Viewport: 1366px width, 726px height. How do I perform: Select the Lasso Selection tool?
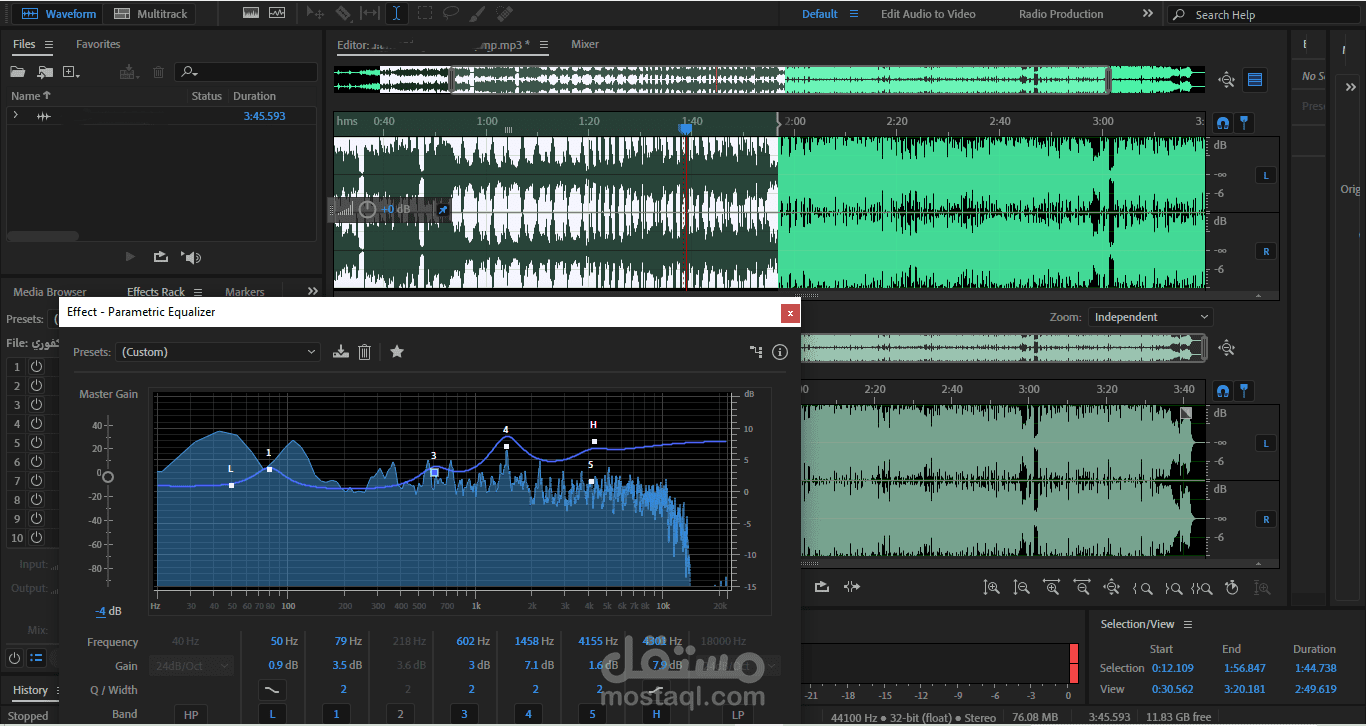click(452, 13)
